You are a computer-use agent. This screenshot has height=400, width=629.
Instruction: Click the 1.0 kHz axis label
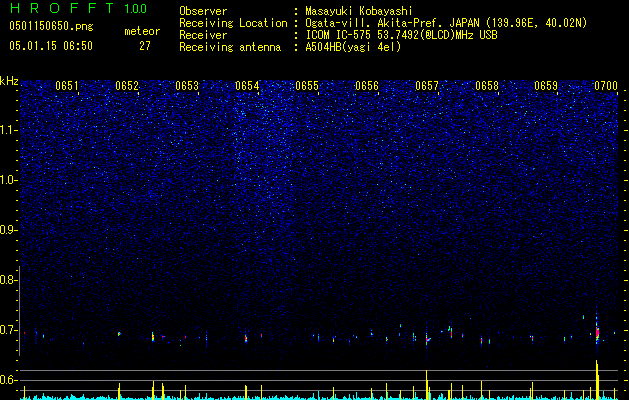point(9,180)
